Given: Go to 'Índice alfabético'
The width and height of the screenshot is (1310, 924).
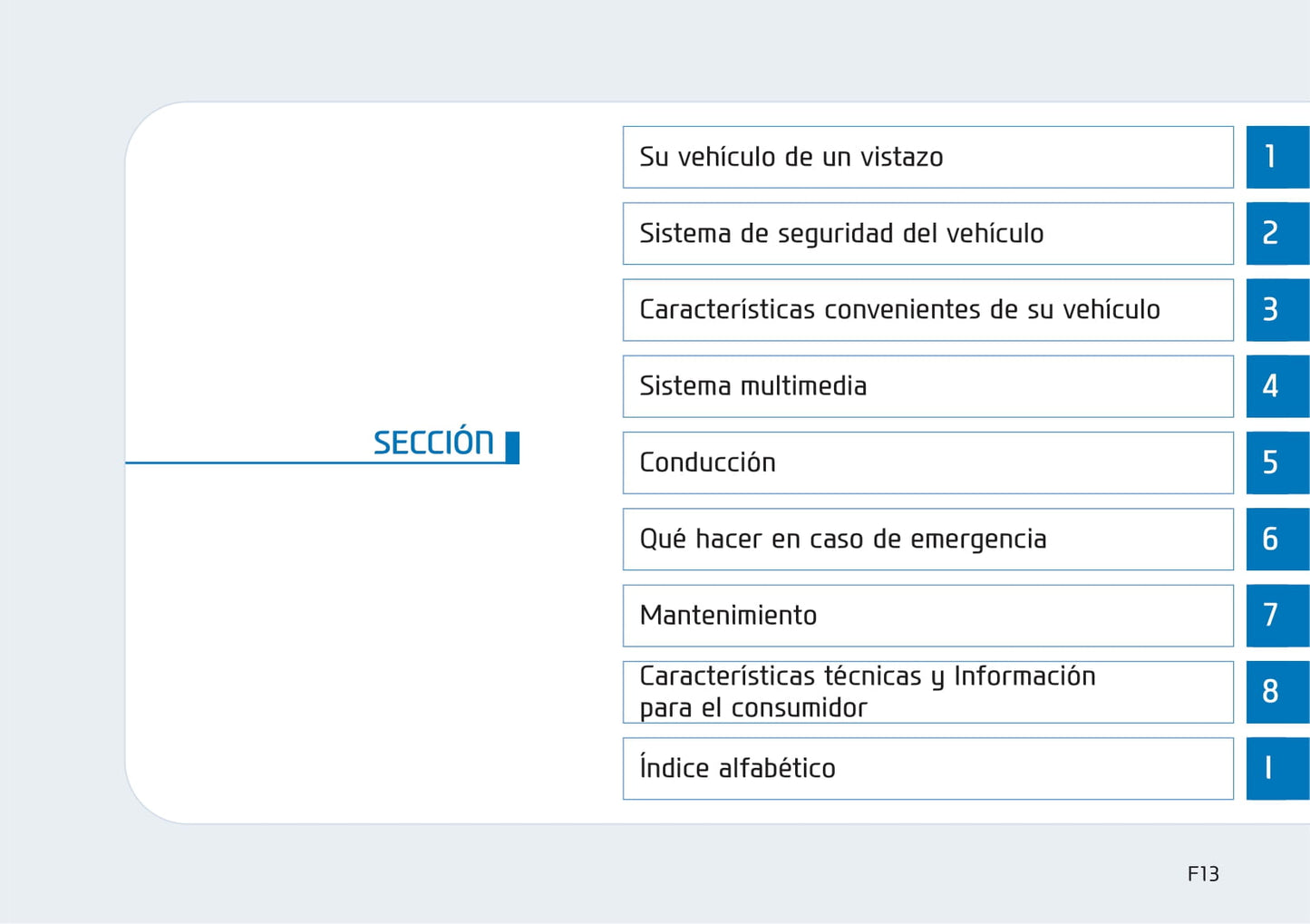Looking at the screenshot, I should click(x=927, y=768).
